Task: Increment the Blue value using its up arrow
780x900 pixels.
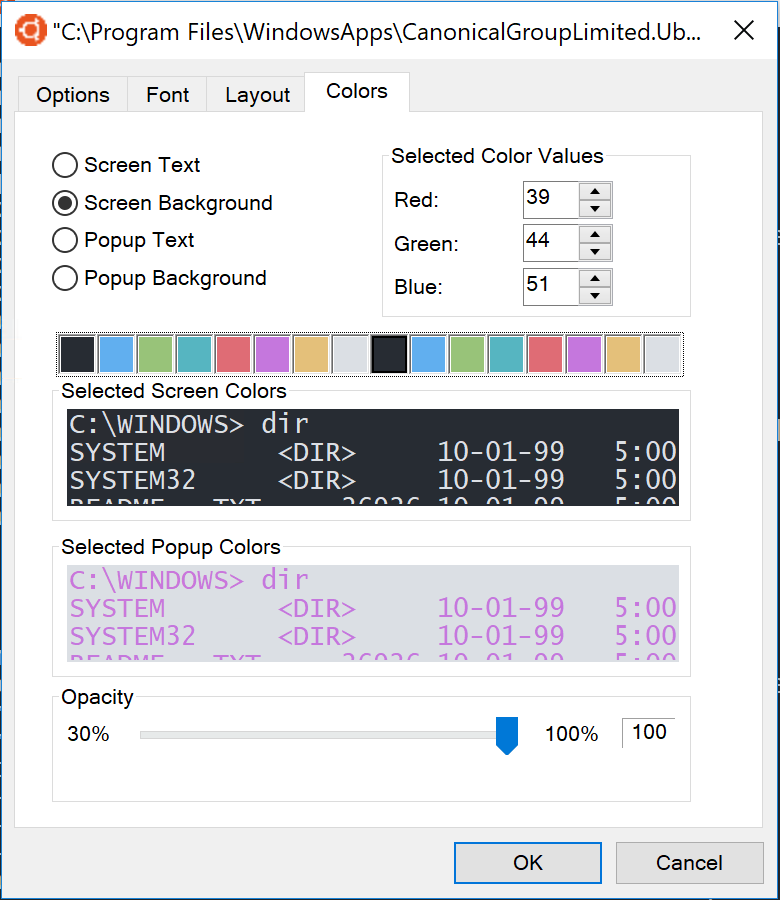Action: tap(597, 281)
